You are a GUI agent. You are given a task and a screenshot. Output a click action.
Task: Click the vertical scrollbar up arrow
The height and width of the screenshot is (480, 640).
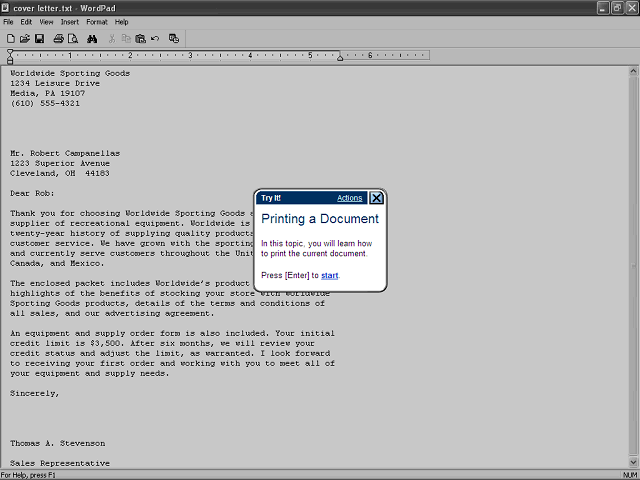[x=633, y=71]
